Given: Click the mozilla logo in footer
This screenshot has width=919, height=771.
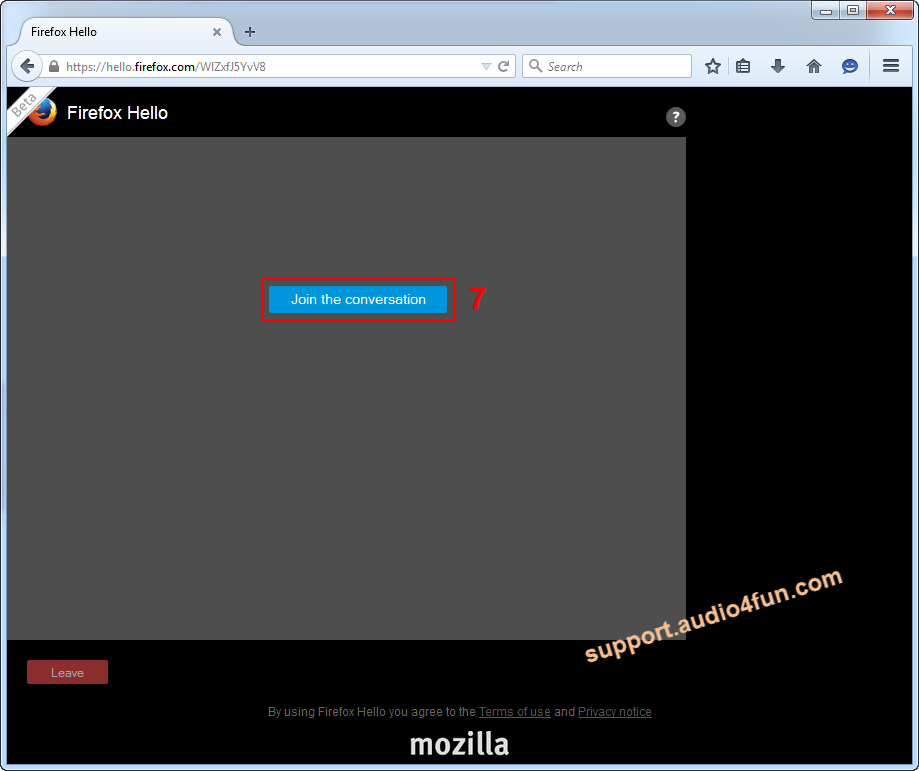Looking at the screenshot, I should (460, 744).
